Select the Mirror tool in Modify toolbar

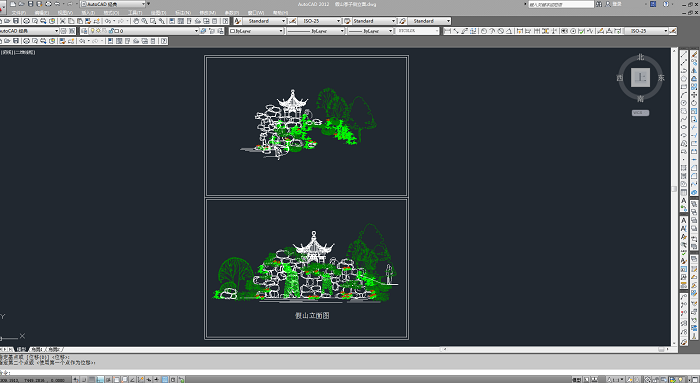tap(694, 71)
